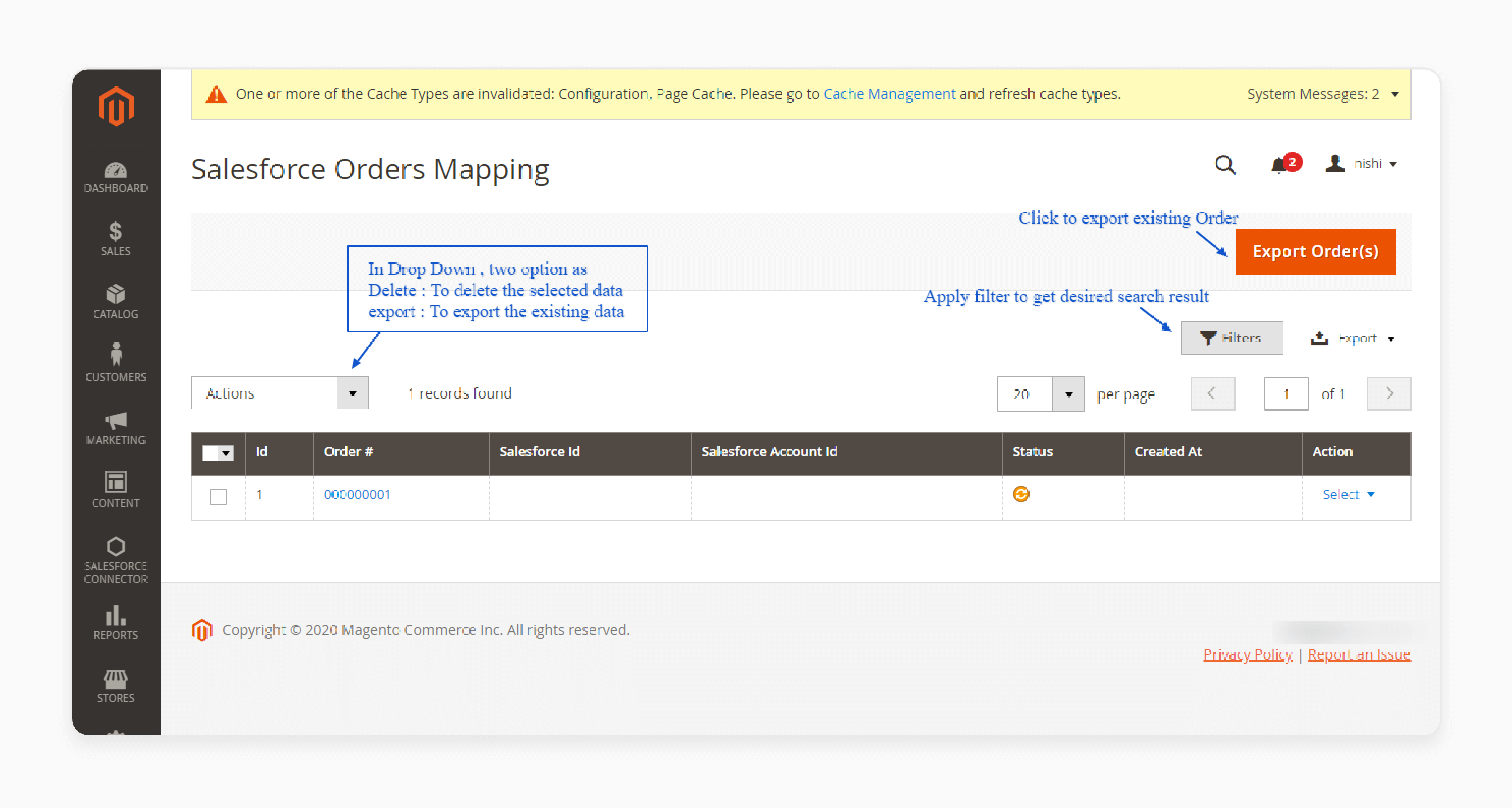
Task: Open the Stores menu in the sidebar
Action: point(116,686)
